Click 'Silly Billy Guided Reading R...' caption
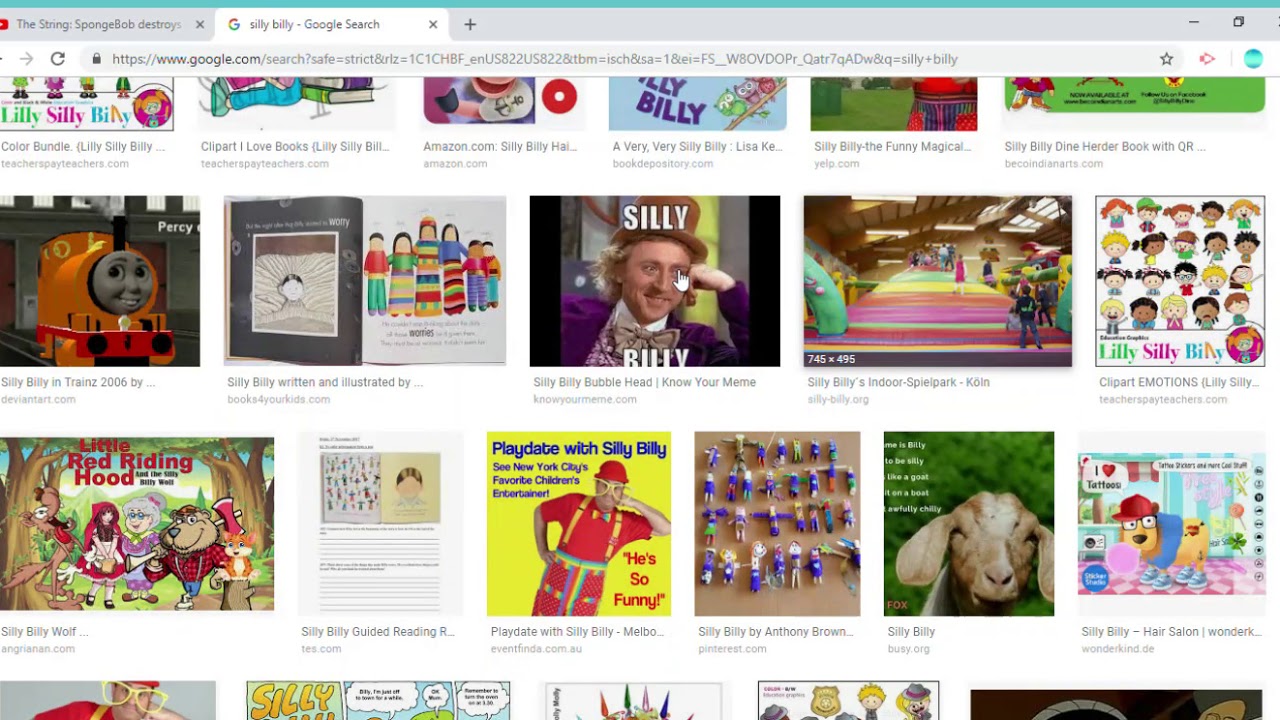This screenshot has height=720, width=1280. coord(378,632)
